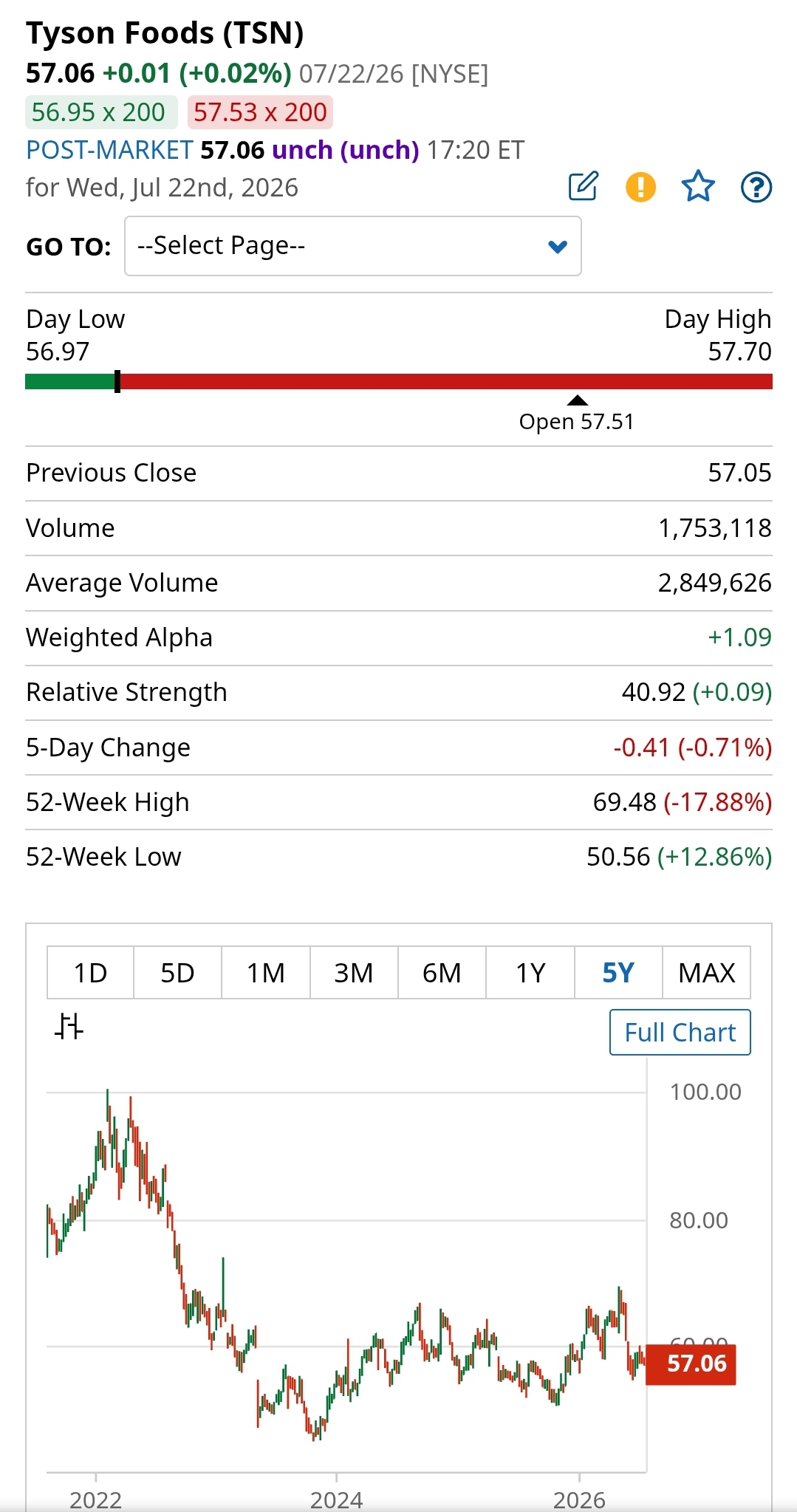The image size is (797, 1512).
Task: Tap the green bid 56.95 x 200 box
Action: [x=101, y=112]
